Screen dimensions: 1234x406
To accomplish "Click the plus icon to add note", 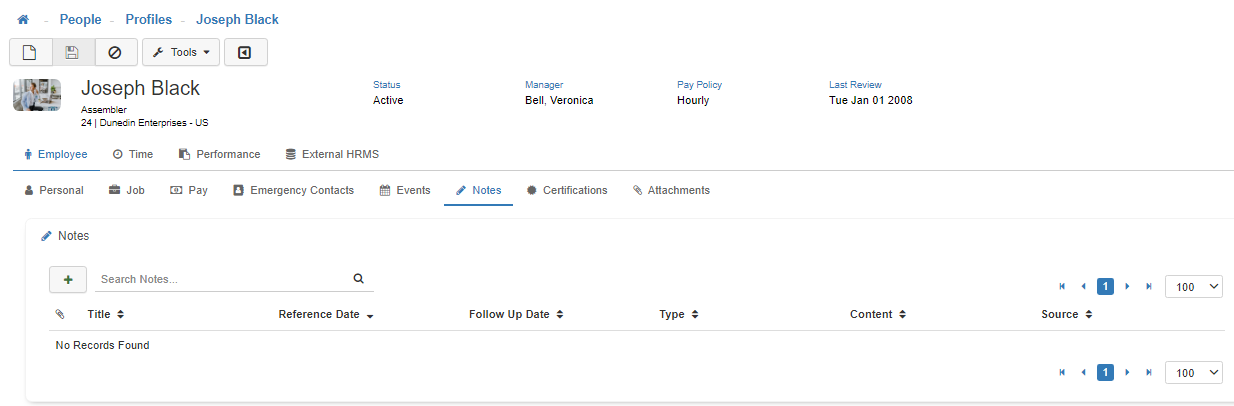I will click(68, 279).
